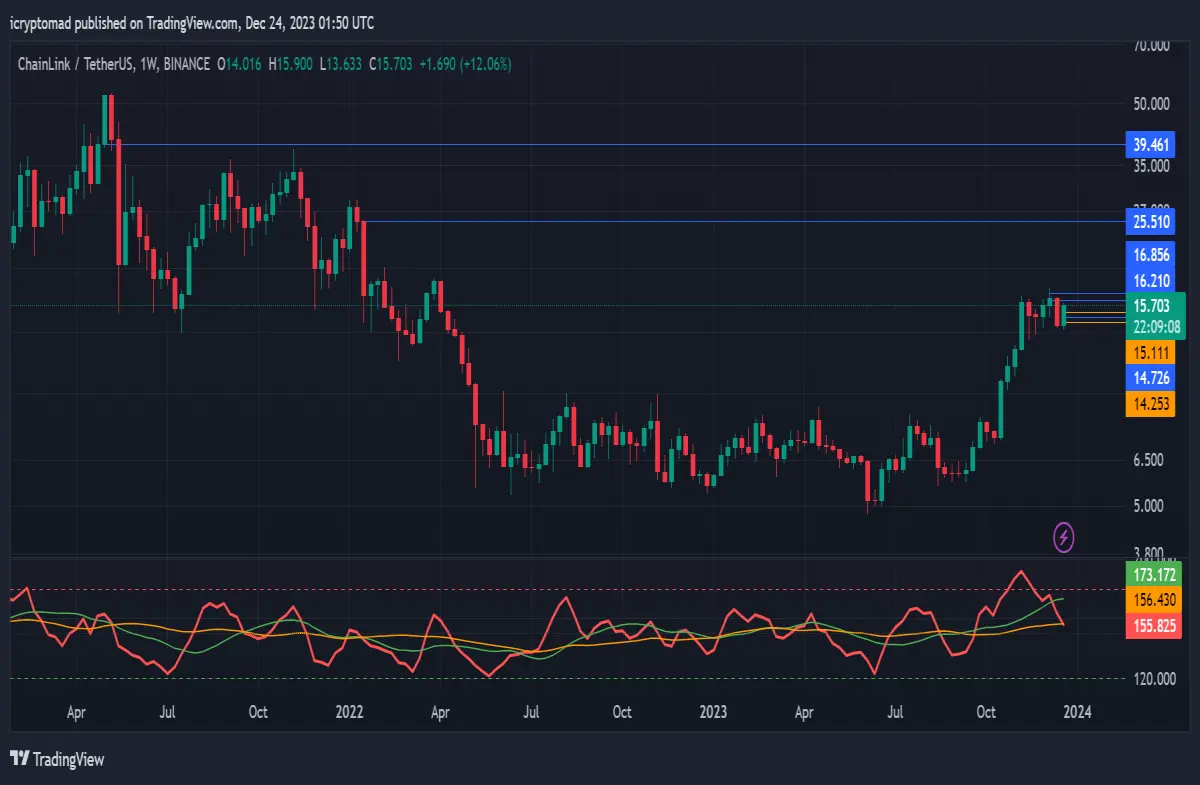
Task: Click the purple lightning bolt event icon
Action: [x=1064, y=537]
